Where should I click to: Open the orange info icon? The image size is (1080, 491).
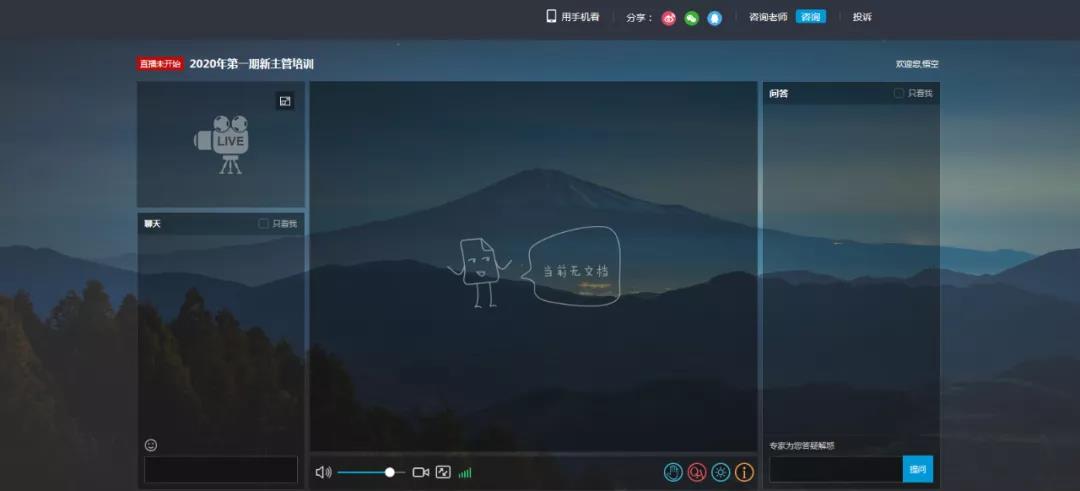coord(745,472)
